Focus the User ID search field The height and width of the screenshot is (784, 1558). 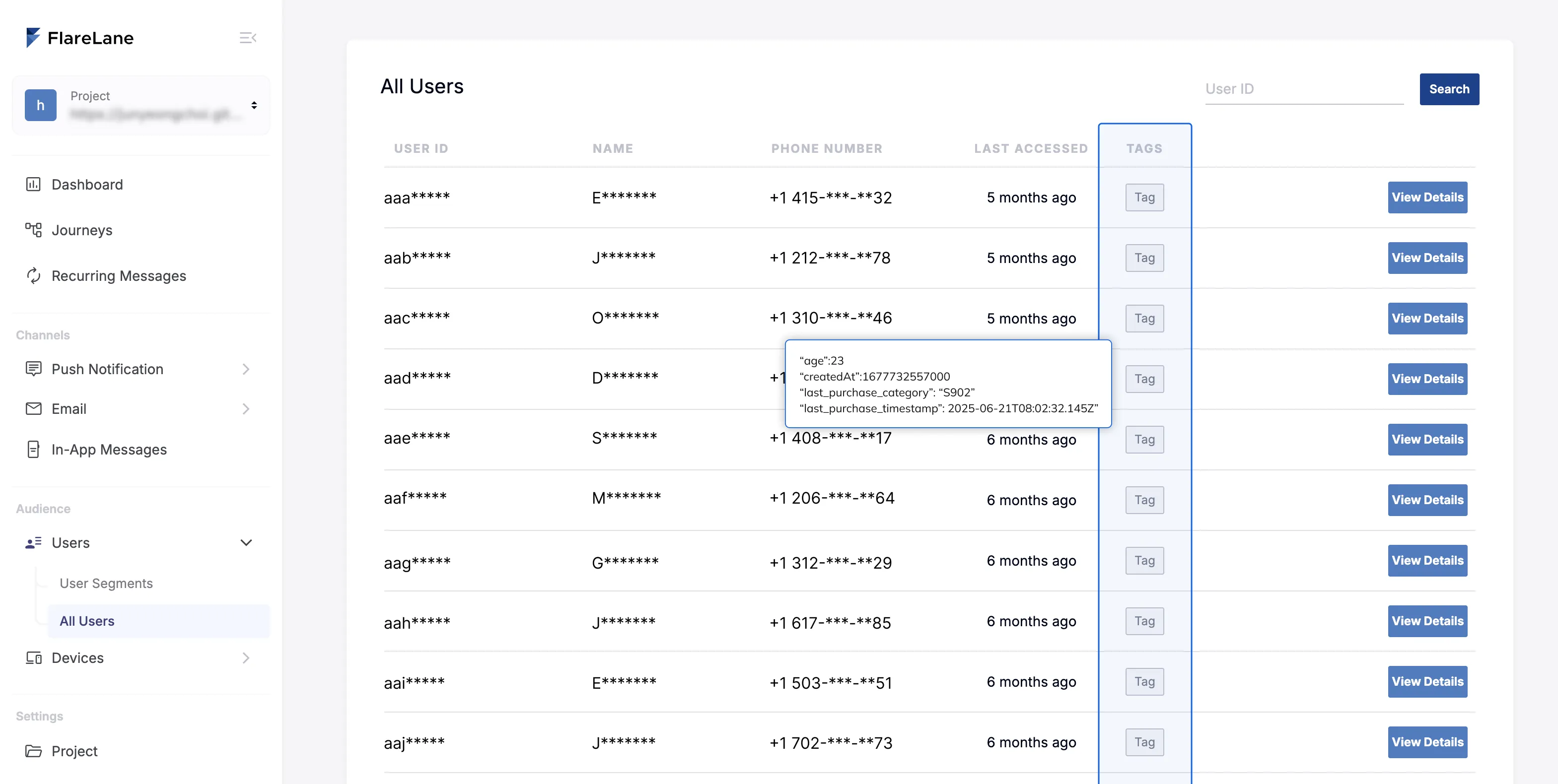[x=1304, y=89]
